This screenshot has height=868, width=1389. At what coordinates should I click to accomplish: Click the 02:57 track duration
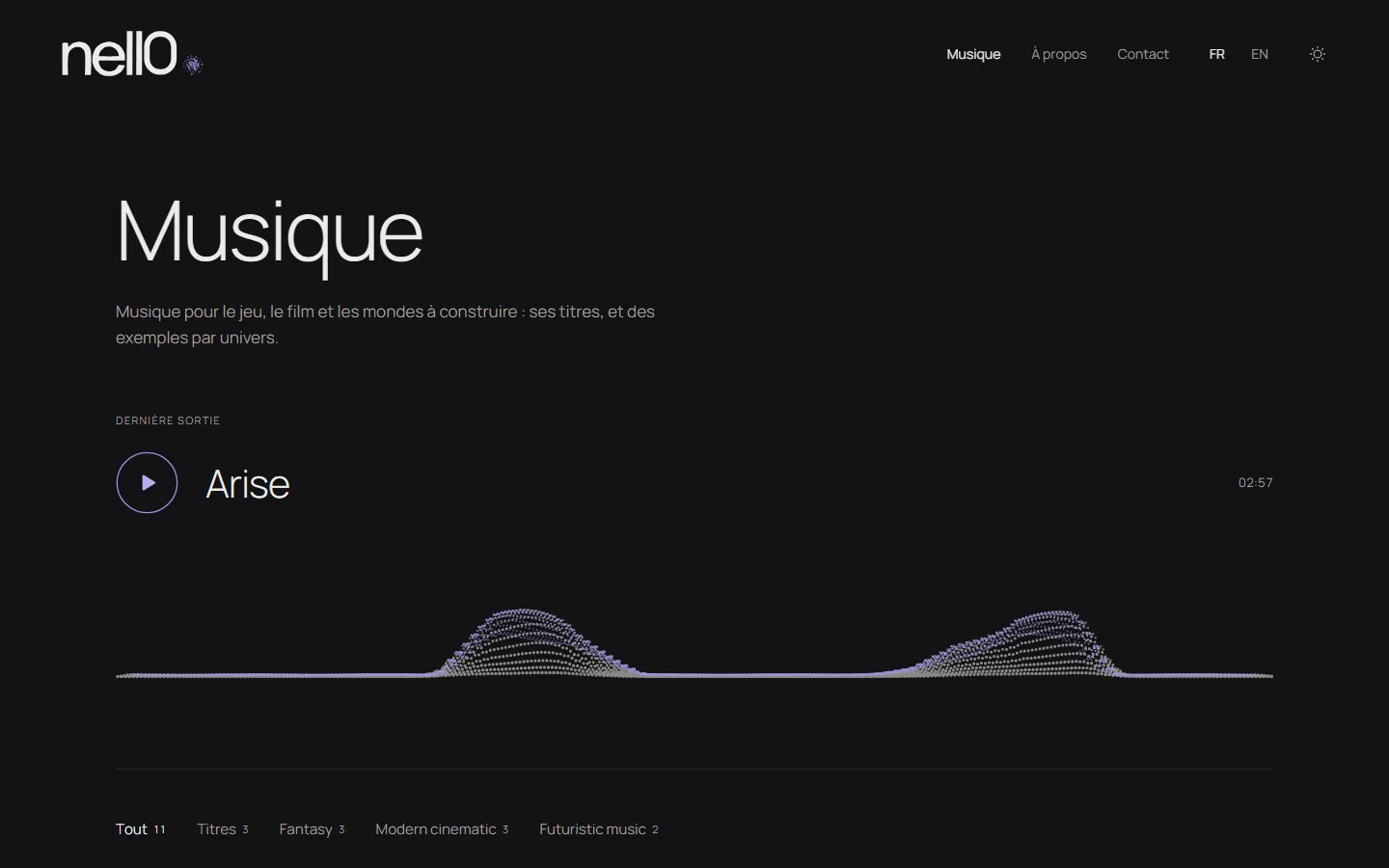(1255, 482)
